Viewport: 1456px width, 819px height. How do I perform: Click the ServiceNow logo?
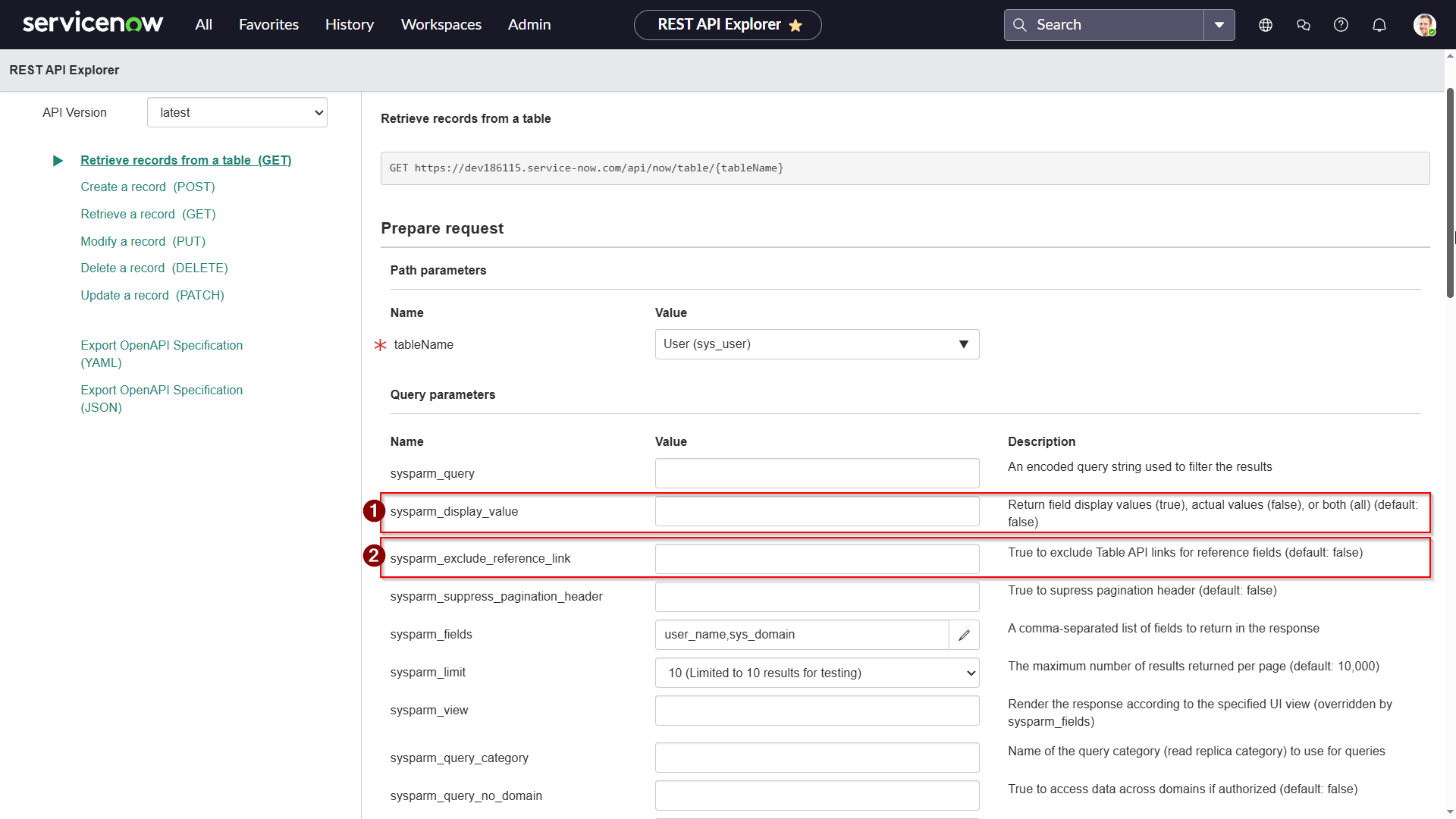[x=93, y=24]
